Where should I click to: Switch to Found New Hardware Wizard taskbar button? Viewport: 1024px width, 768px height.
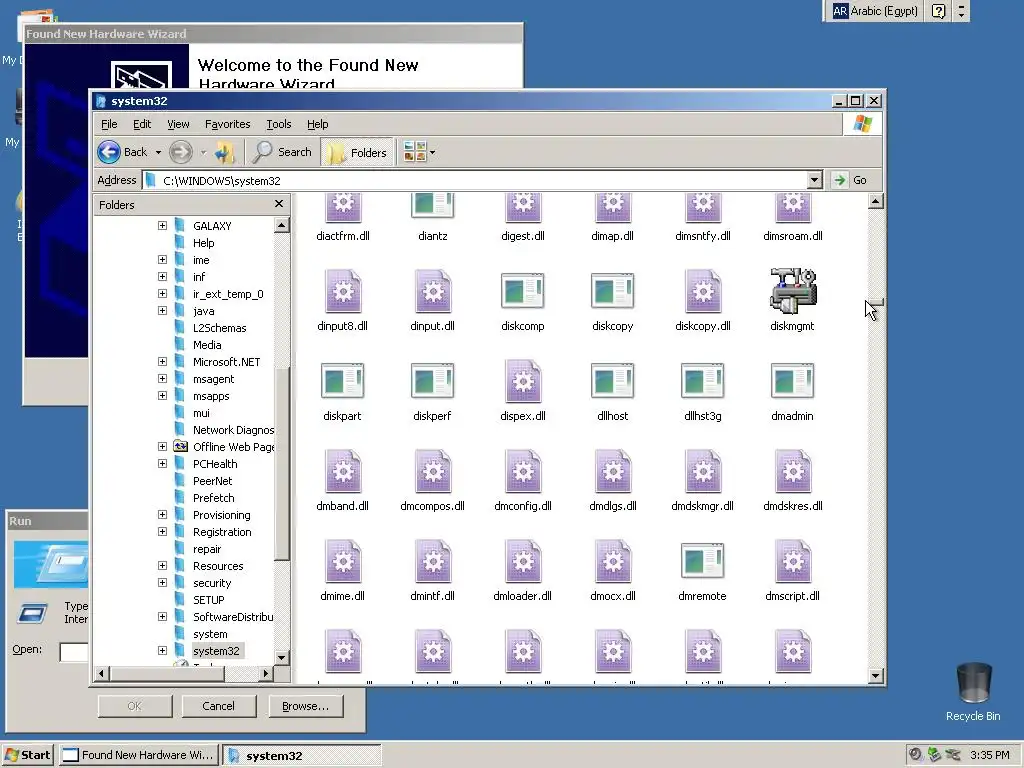140,755
